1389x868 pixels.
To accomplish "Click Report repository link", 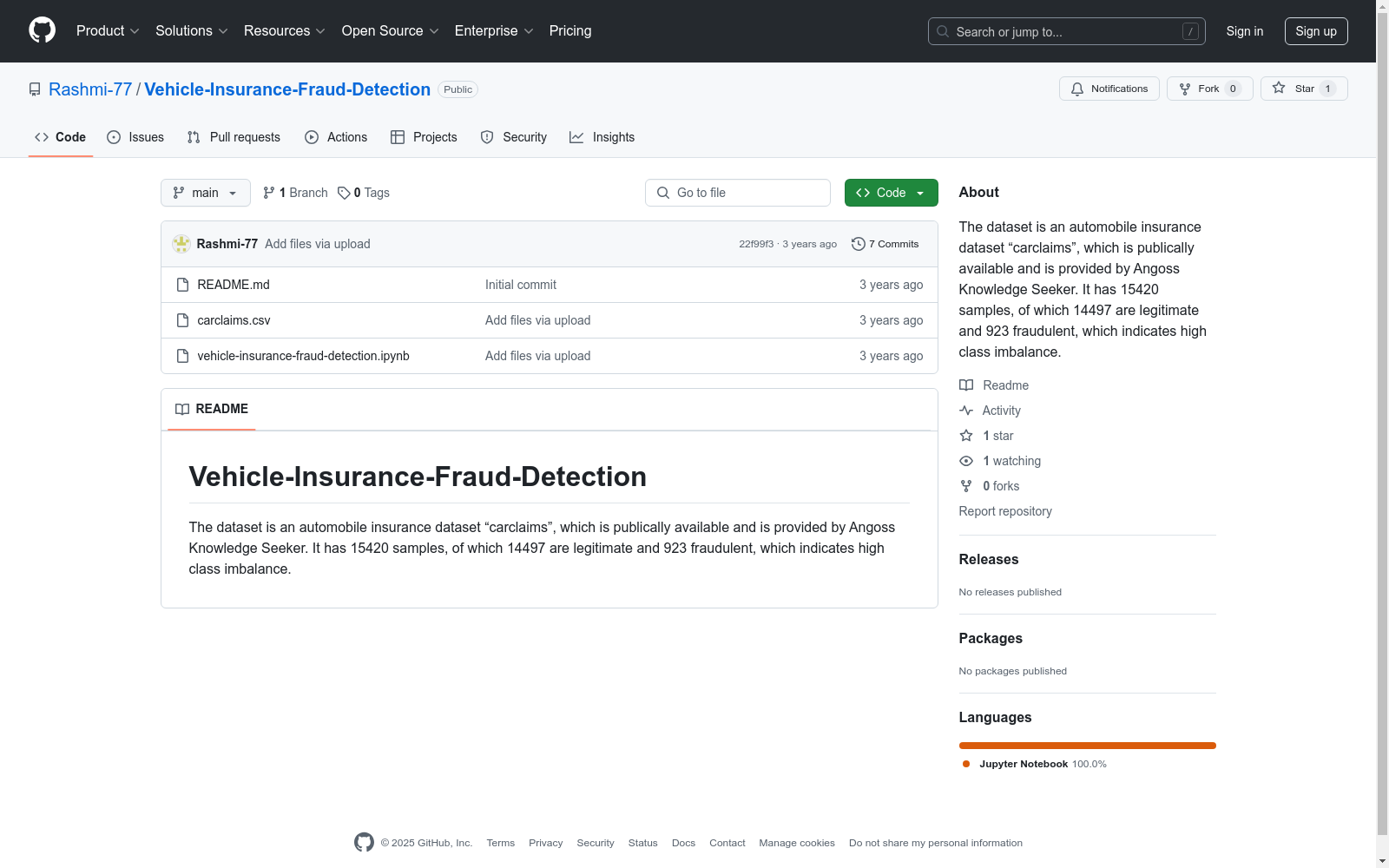I will pyautogui.click(x=1005, y=511).
